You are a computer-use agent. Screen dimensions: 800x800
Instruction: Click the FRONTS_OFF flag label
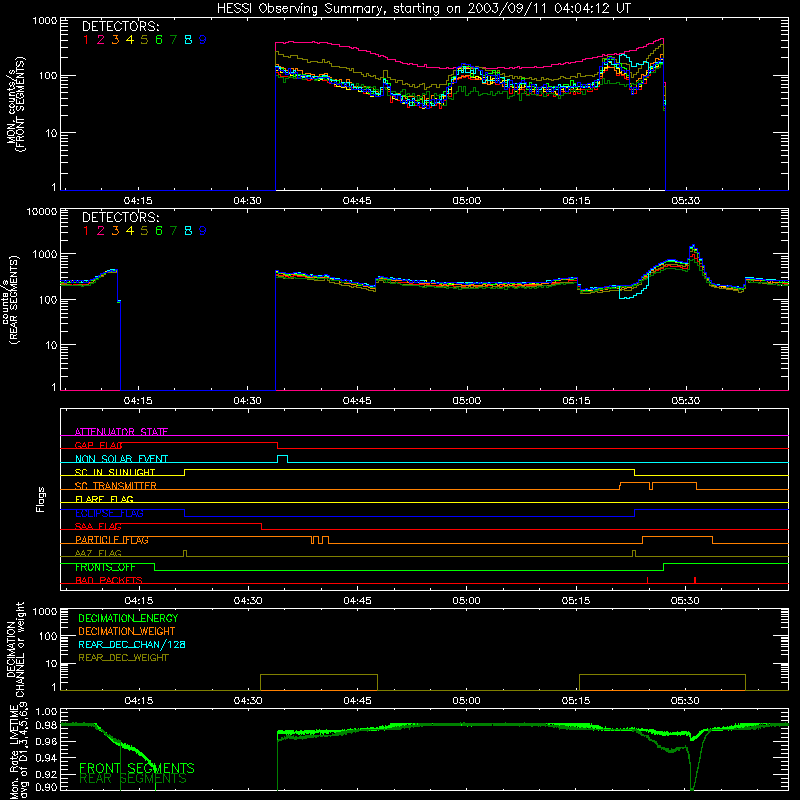[105, 567]
